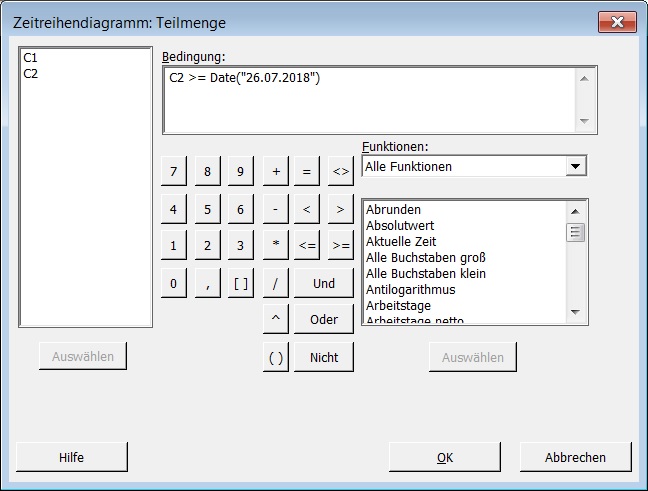Select Alle Buchstaben klein function
Image resolution: width=648 pixels, height=491 pixels.
click(x=426, y=274)
